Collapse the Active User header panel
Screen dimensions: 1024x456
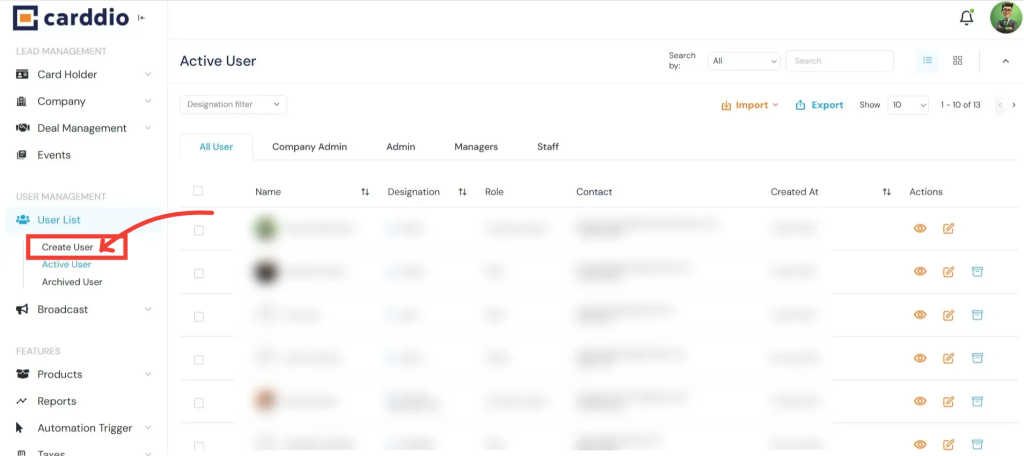coord(1006,61)
